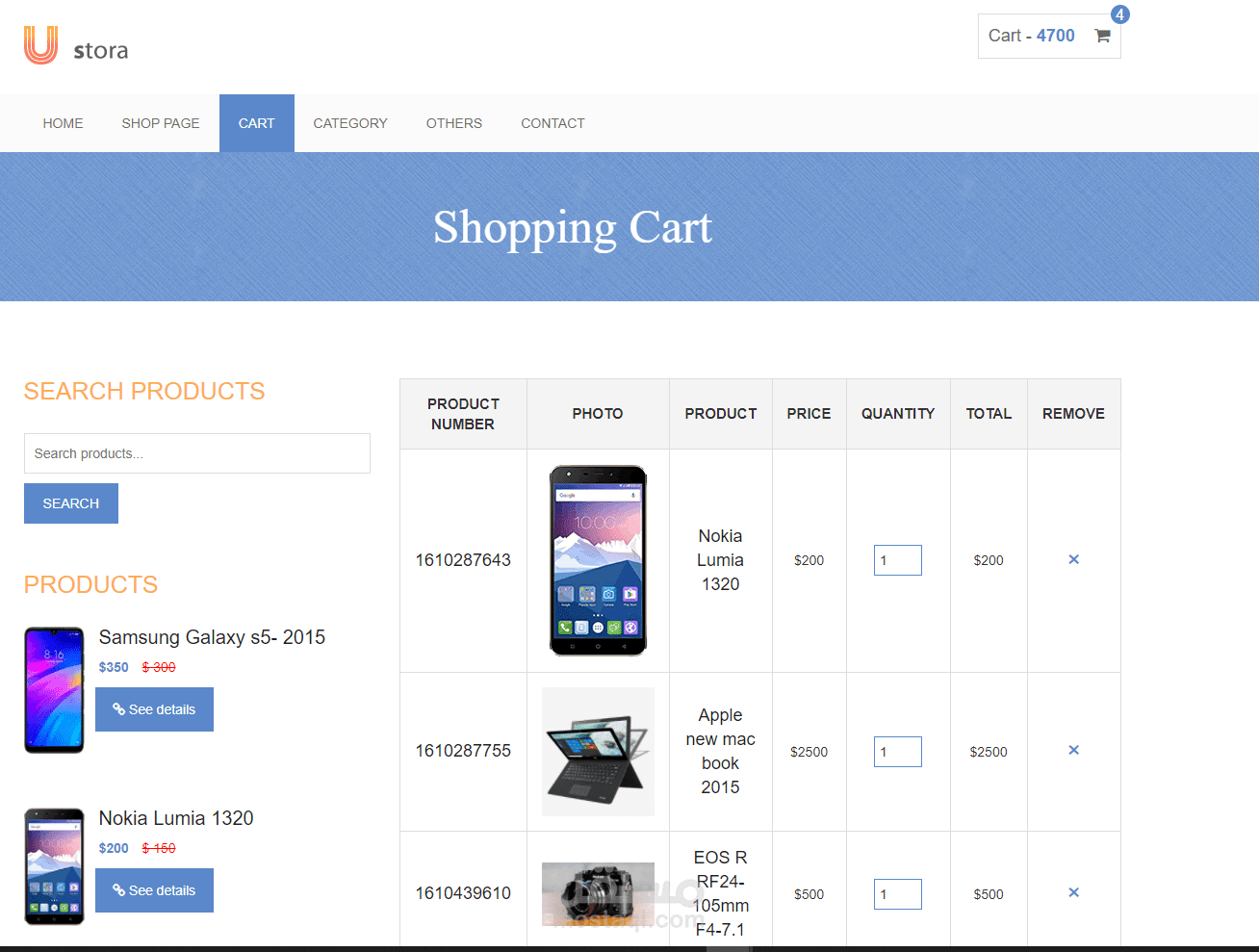Click the Nokia Lumia 1320 cart photo
The image size is (1259, 952).
(598, 560)
